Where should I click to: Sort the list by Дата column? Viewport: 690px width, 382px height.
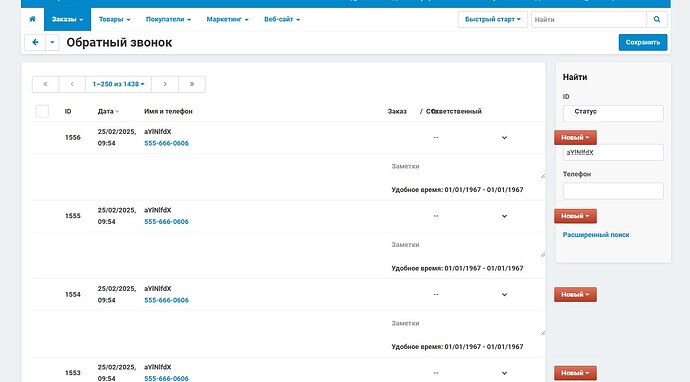[108, 111]
